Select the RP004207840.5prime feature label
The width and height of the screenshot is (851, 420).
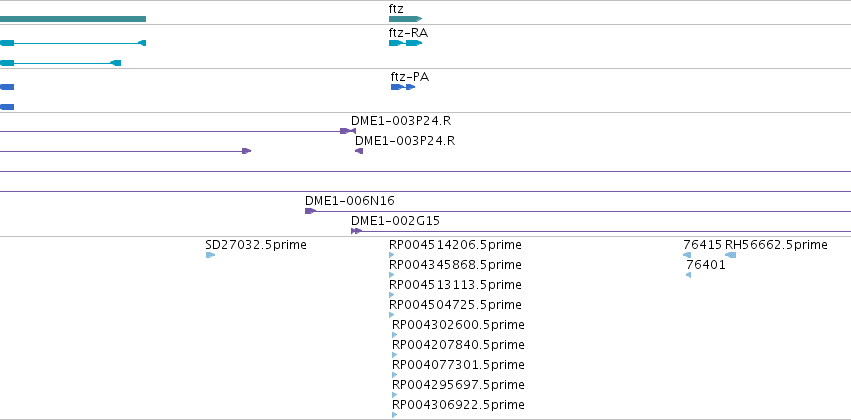coord(458,345)
